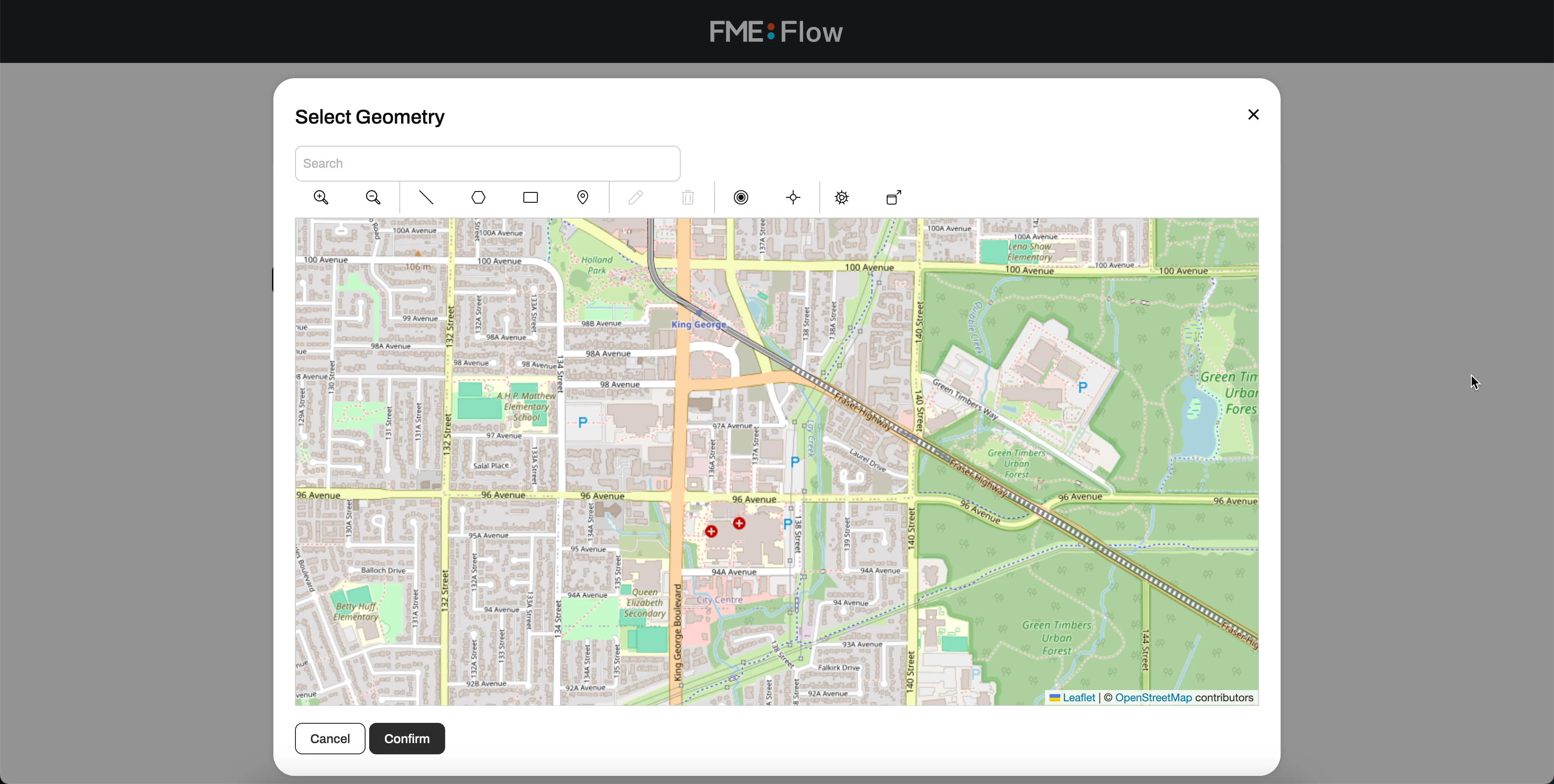Image resolution: width=1554 pixels, height=784 pixels.
Task: Click the edit geometry pencil icon
Action: [x=635, y=197]
